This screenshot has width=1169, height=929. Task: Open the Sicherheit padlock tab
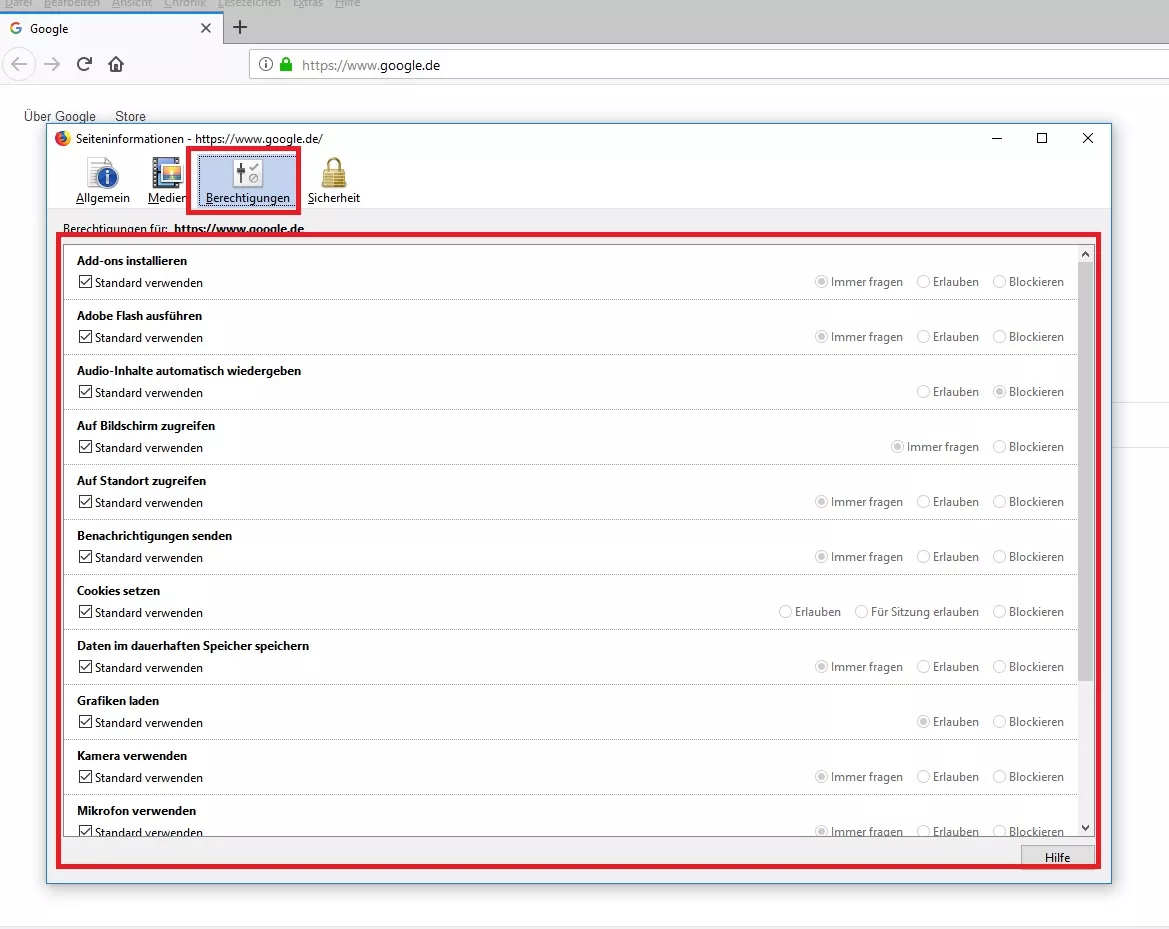click(x=333, y=180)
